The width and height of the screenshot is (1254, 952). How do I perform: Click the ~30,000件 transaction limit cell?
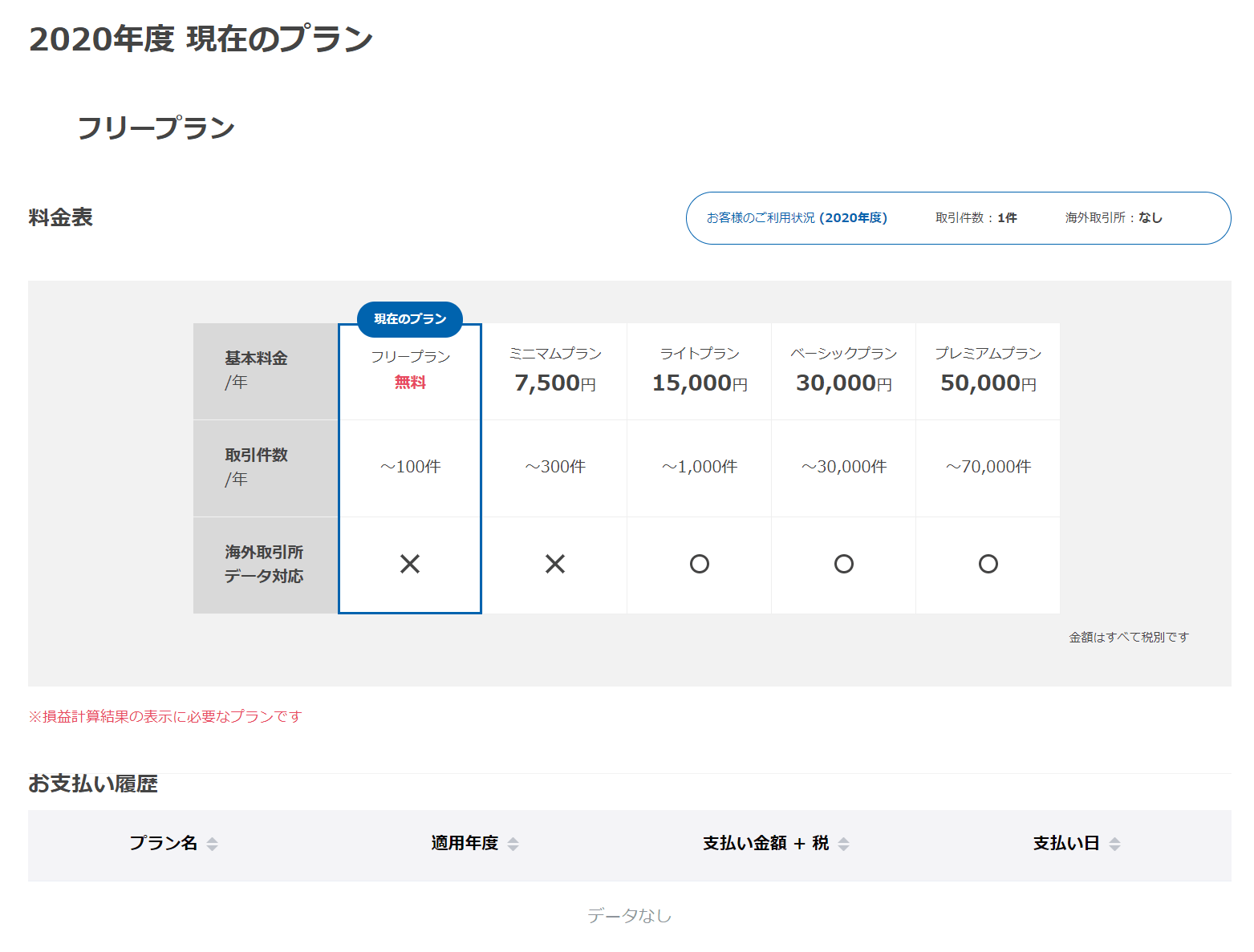point(844,467)
